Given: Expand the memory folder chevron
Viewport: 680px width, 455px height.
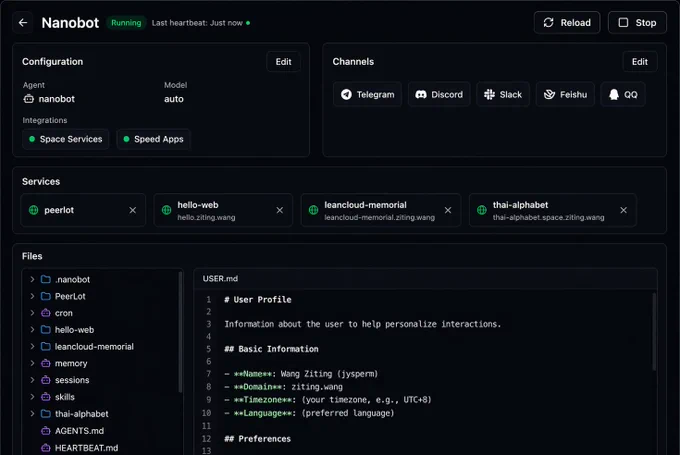Looking at the screenshot, I should pyautogui.click(x=32, y=363).
